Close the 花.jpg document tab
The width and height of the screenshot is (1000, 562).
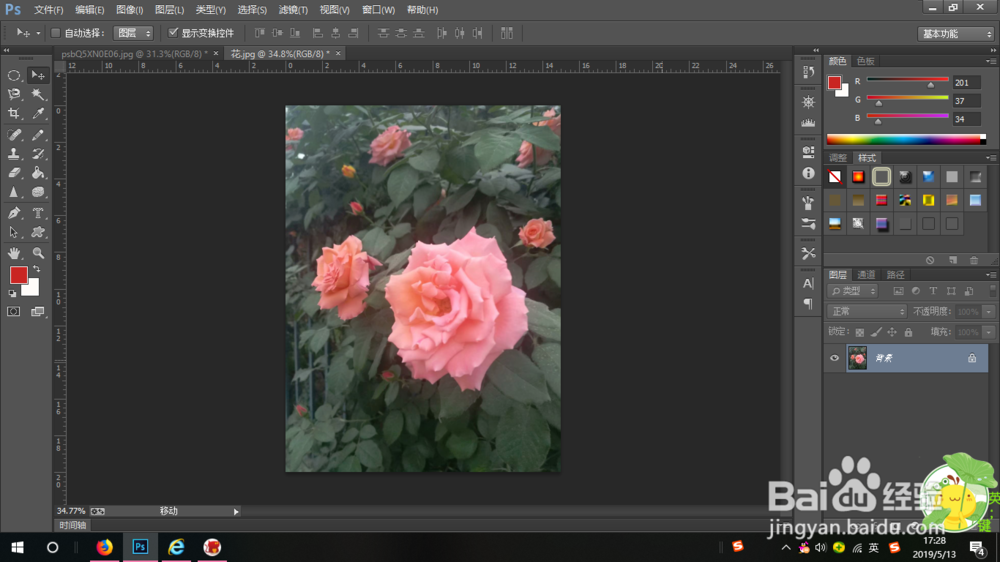point(338,54)
